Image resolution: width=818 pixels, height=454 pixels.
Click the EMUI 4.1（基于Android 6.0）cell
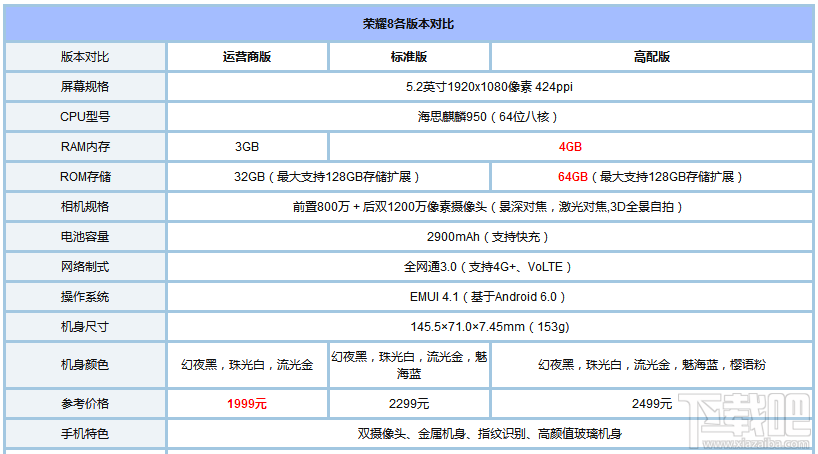point(489,297)
